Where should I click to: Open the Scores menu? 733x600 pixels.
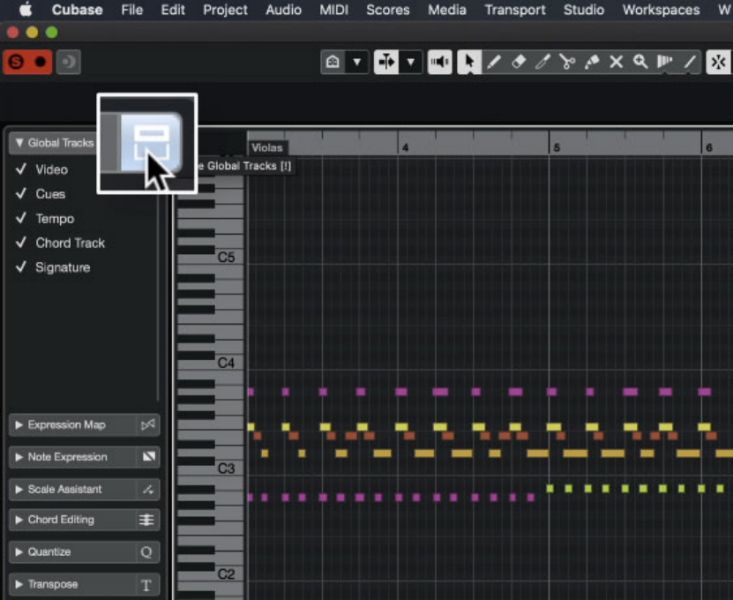(x=388, y=10)
